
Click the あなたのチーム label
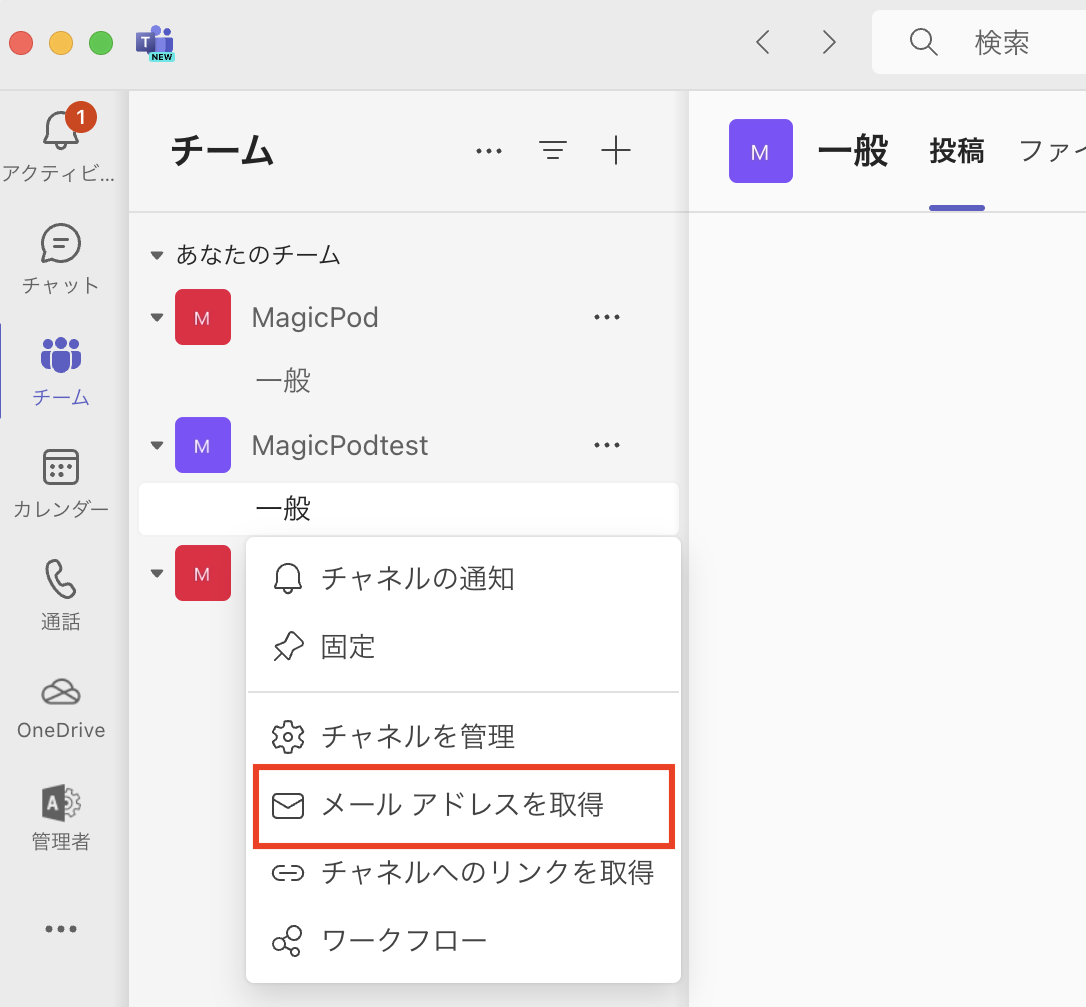pyautogui.click(x=258, y=255)
